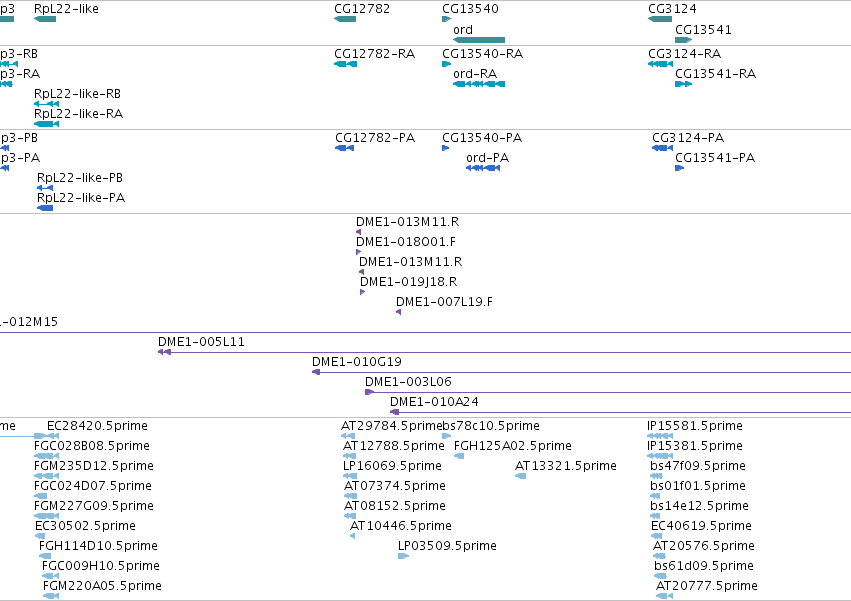Open the FGC009H10.5prime EST label

coord(101,566)
